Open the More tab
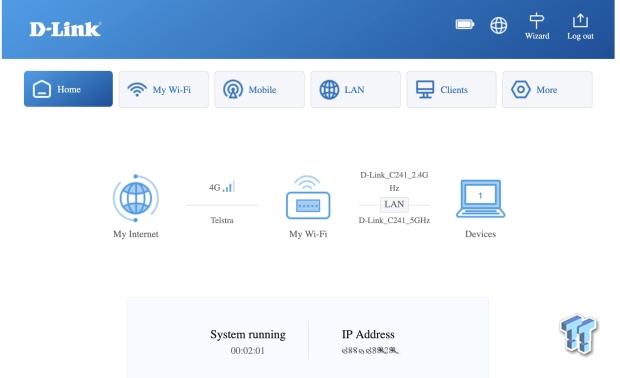 547,89
